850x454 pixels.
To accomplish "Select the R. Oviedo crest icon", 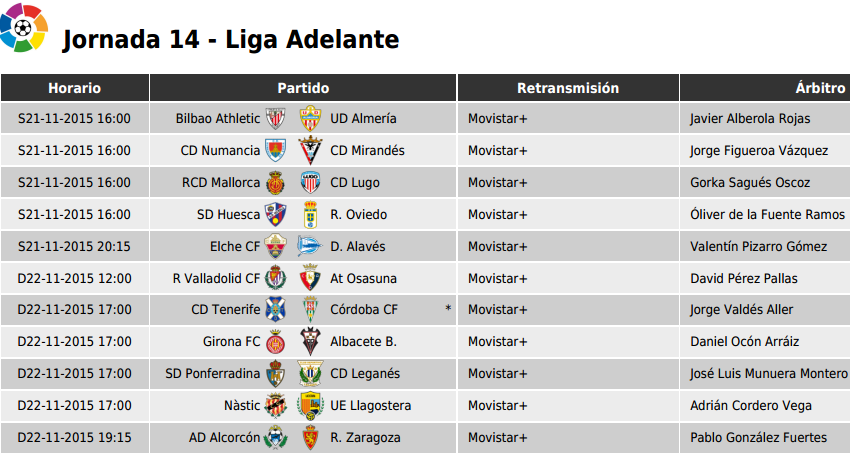I will [310, 214].
